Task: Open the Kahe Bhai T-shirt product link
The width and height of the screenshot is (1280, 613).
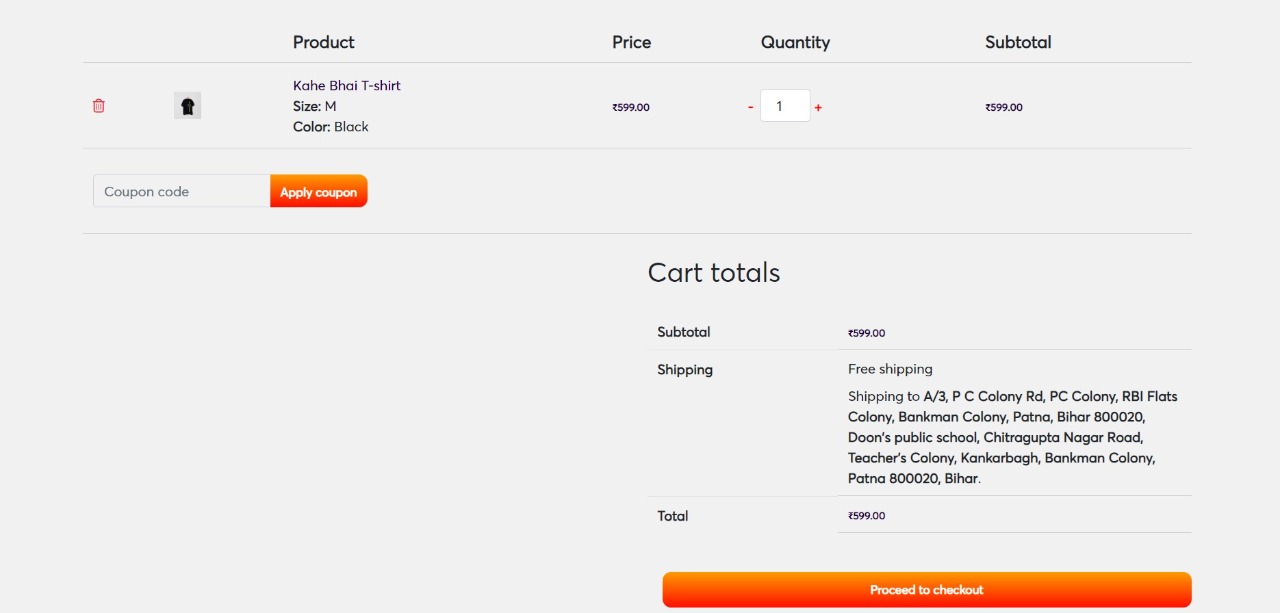Action: (x=346, y=86)
